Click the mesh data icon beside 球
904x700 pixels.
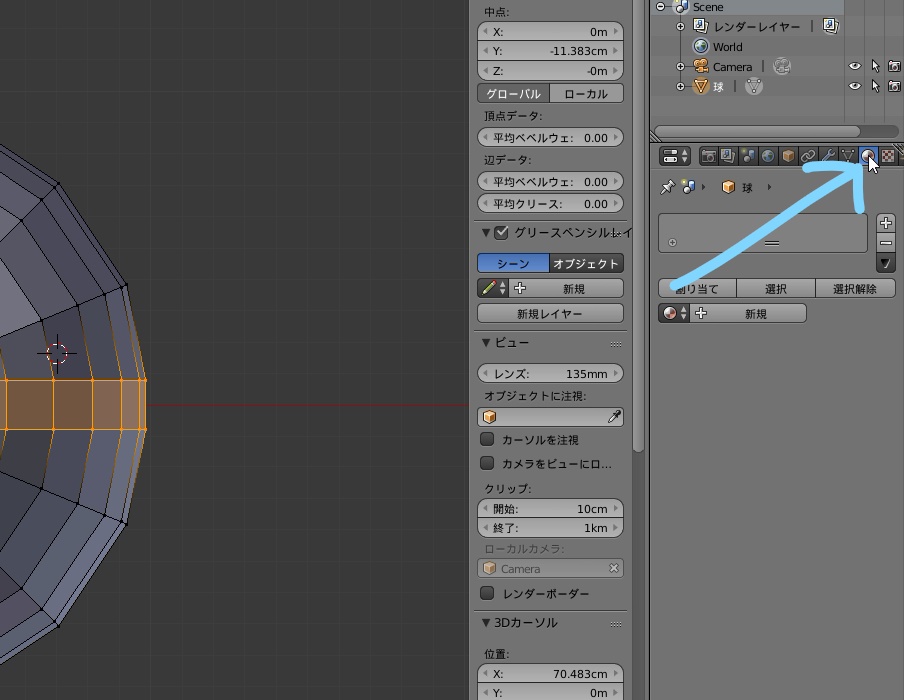coord(754,86)
